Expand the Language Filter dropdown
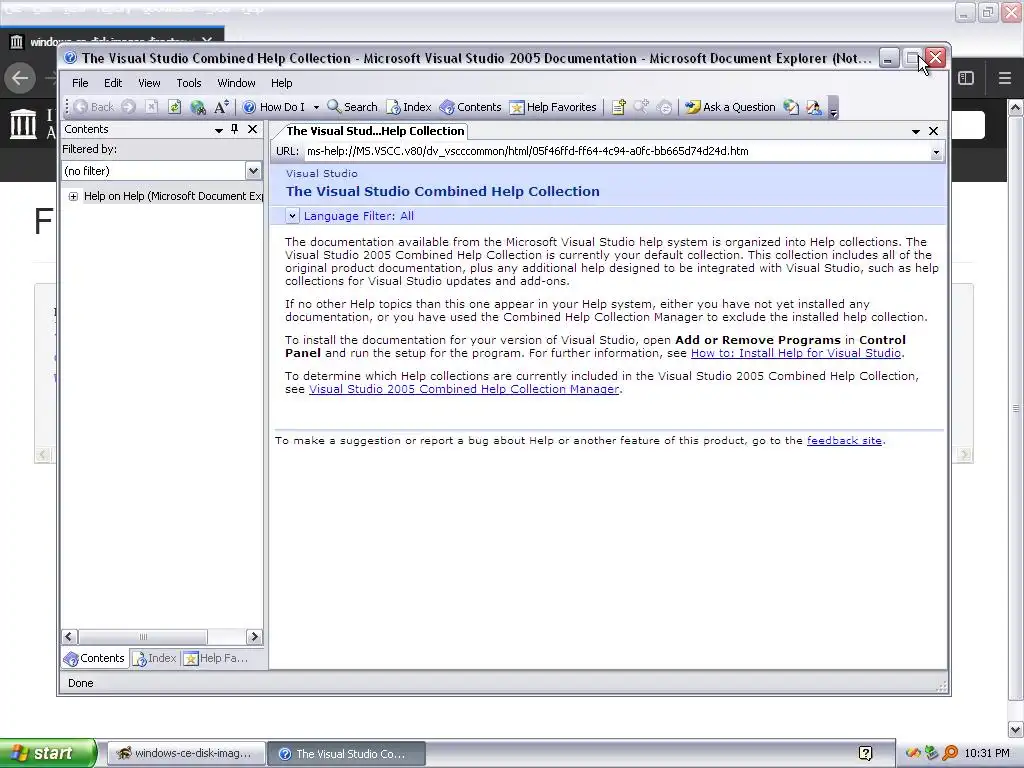 pyautogui.click(x=292, y=216)
